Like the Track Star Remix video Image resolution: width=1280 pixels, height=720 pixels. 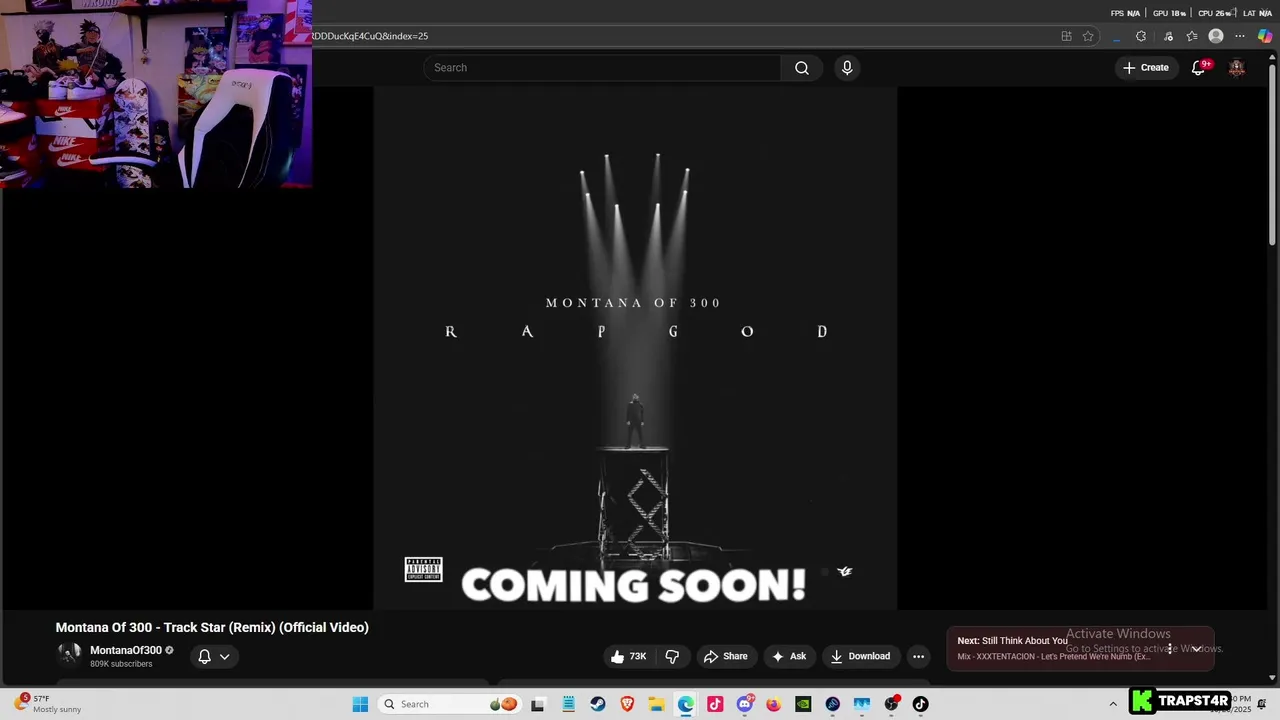pyautogui.click(x=628, y=656)
